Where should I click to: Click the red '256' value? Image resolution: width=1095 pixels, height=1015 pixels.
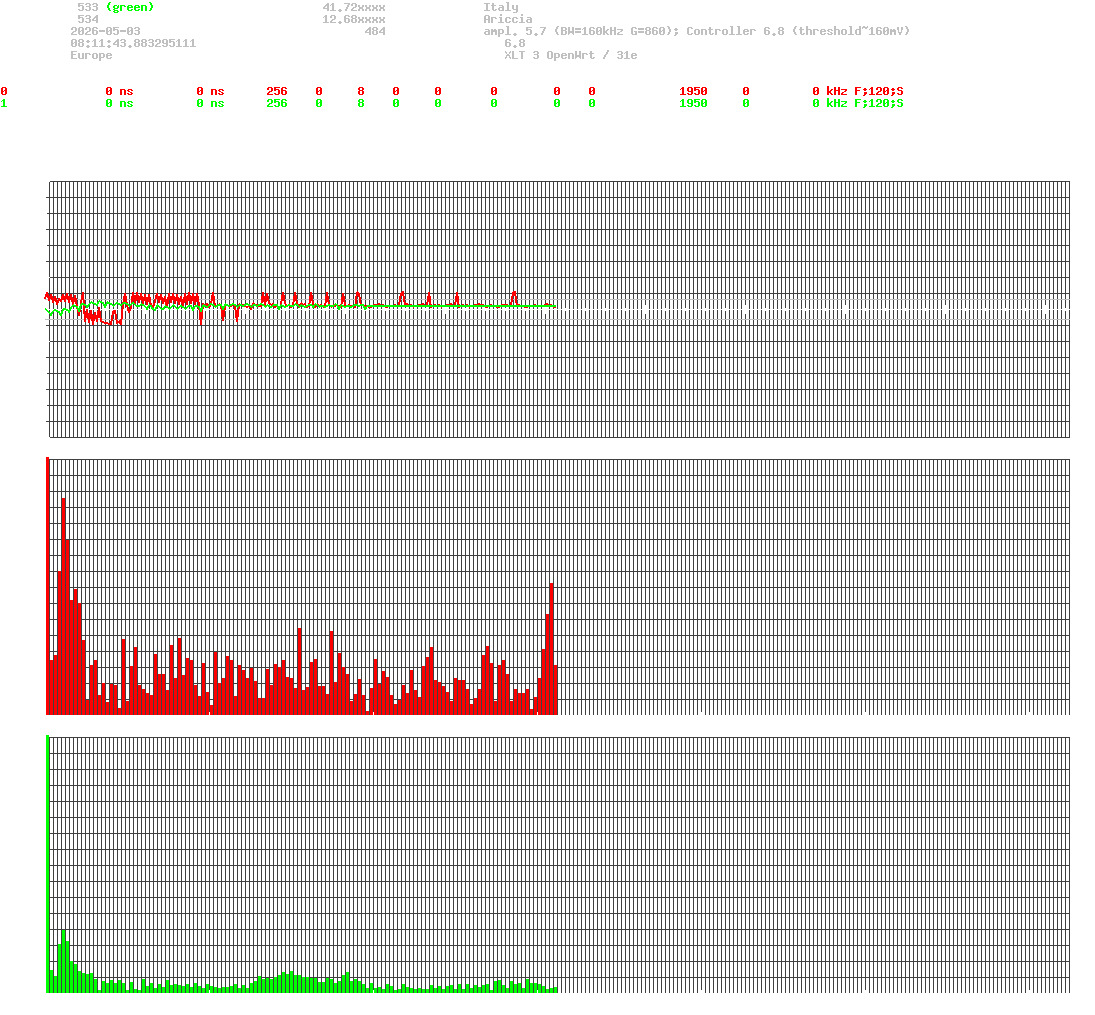[277, 92]
